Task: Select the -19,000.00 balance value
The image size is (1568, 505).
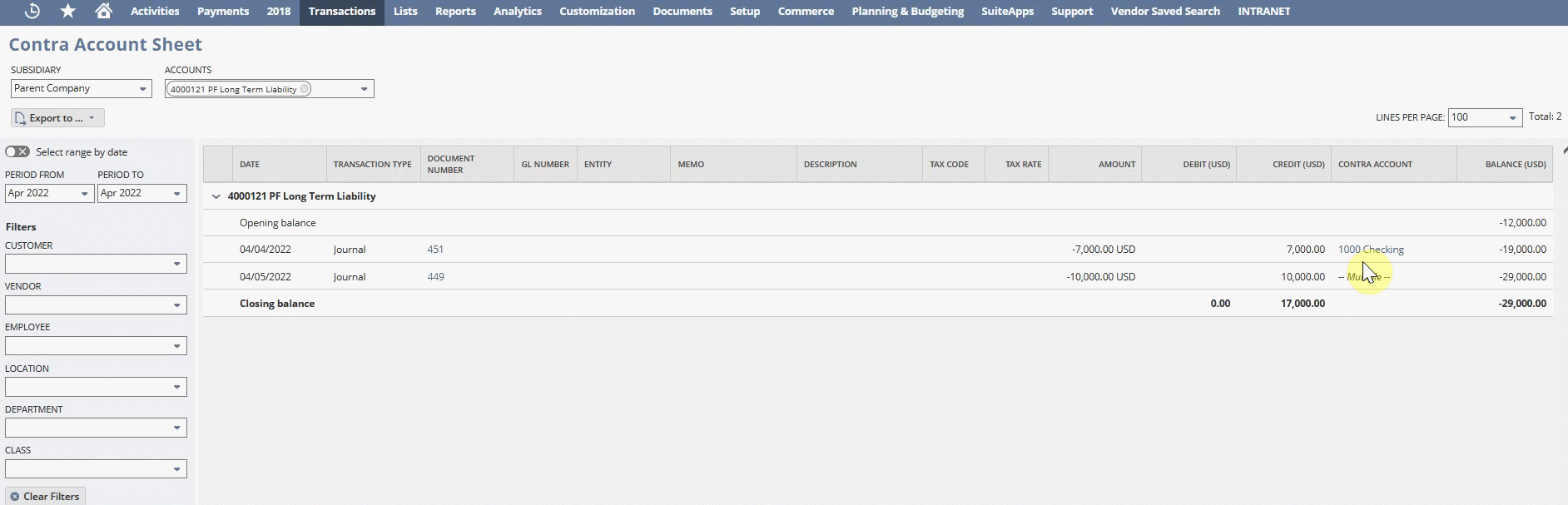Action: (x=1522, y=250)
